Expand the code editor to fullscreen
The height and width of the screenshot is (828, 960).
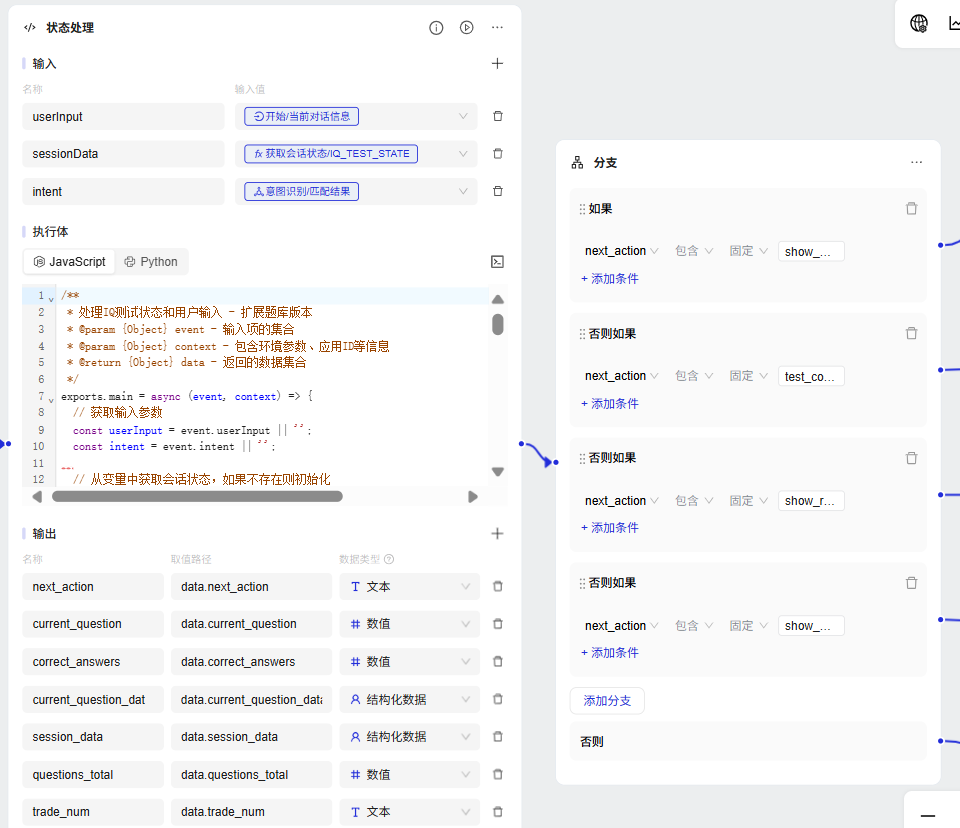tap(497, 262)
